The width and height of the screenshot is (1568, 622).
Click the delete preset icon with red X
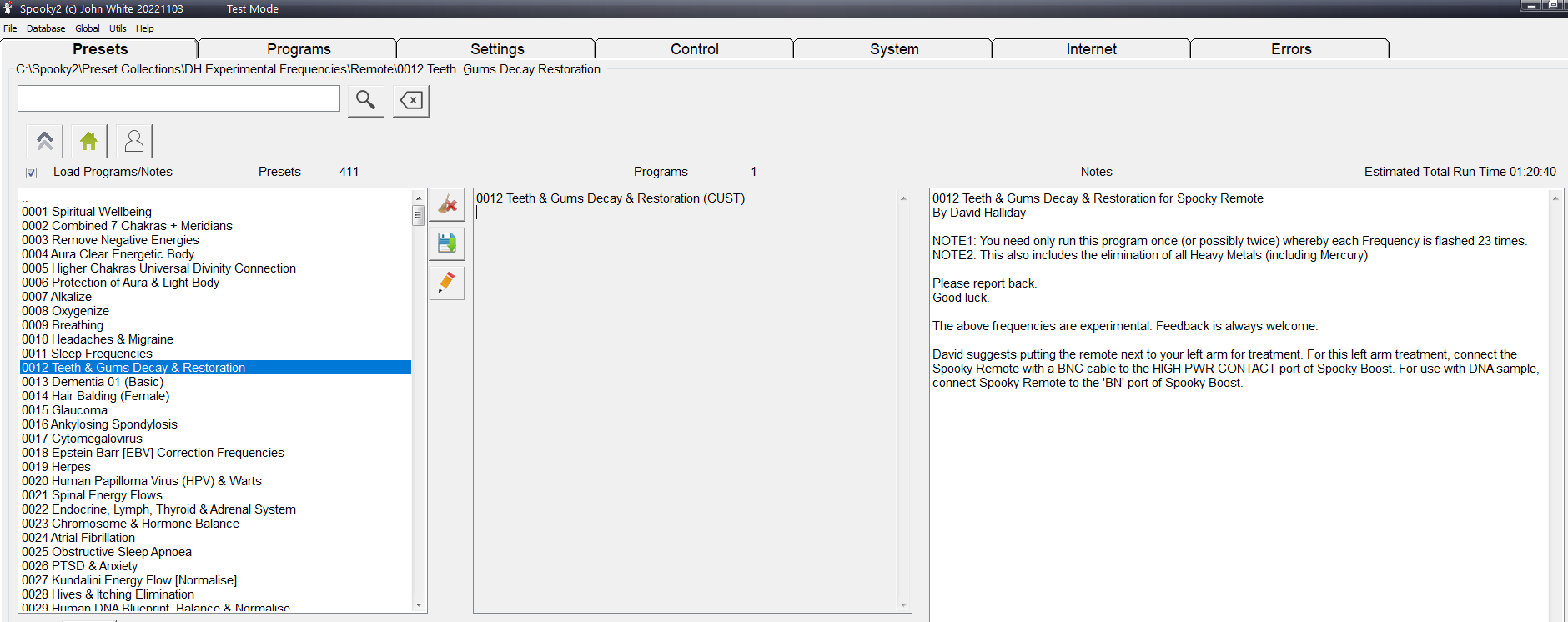click(447, 204)
